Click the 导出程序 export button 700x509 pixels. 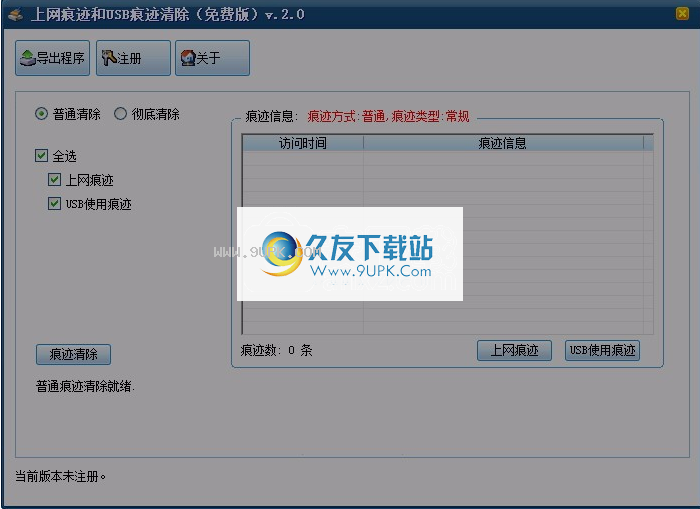coord(53,58)
